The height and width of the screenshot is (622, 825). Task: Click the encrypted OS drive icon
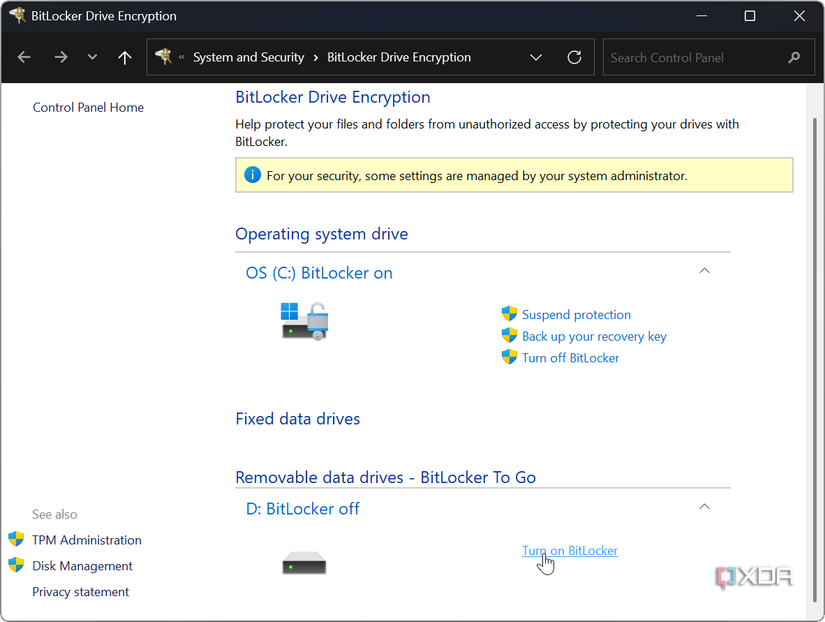[304, 321]
